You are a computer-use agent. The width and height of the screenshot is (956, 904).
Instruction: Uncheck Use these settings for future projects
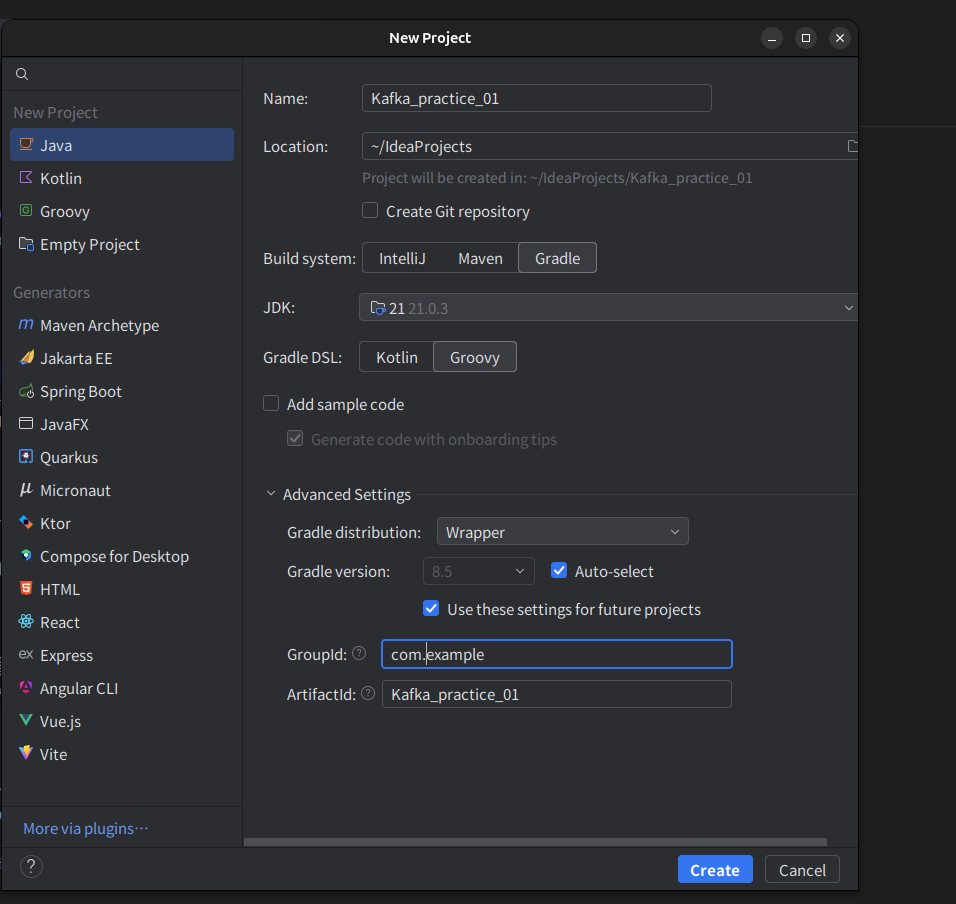coord(431,609)
